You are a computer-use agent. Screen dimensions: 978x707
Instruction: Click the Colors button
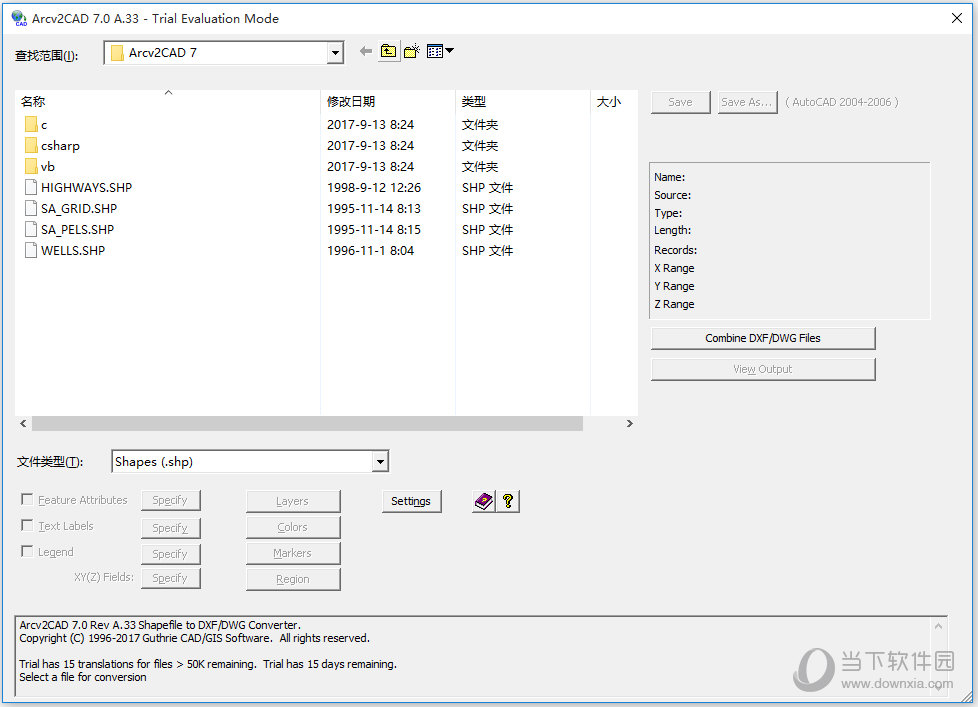tap(293, 527)
